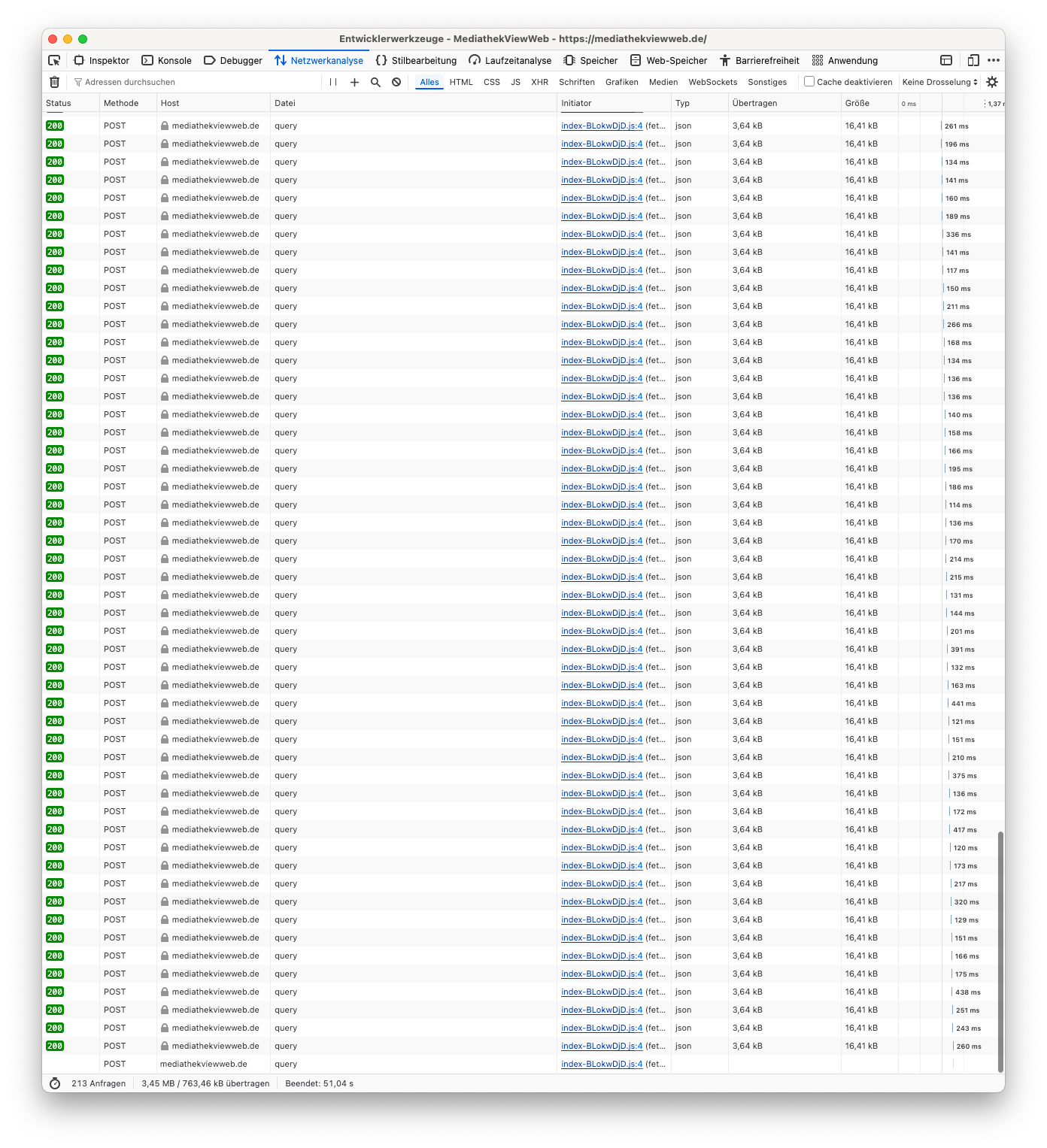Filter requests by XHR type
The height and width of the screenshot is (1148, 1047).
point(539,82)
